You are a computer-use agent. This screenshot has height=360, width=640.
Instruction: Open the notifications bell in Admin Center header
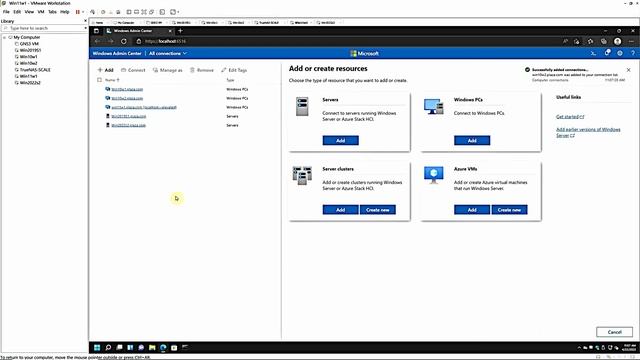point(607,53)
